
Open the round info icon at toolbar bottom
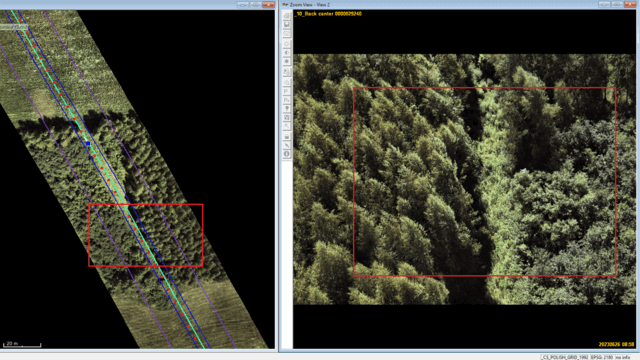pos(287,154)
